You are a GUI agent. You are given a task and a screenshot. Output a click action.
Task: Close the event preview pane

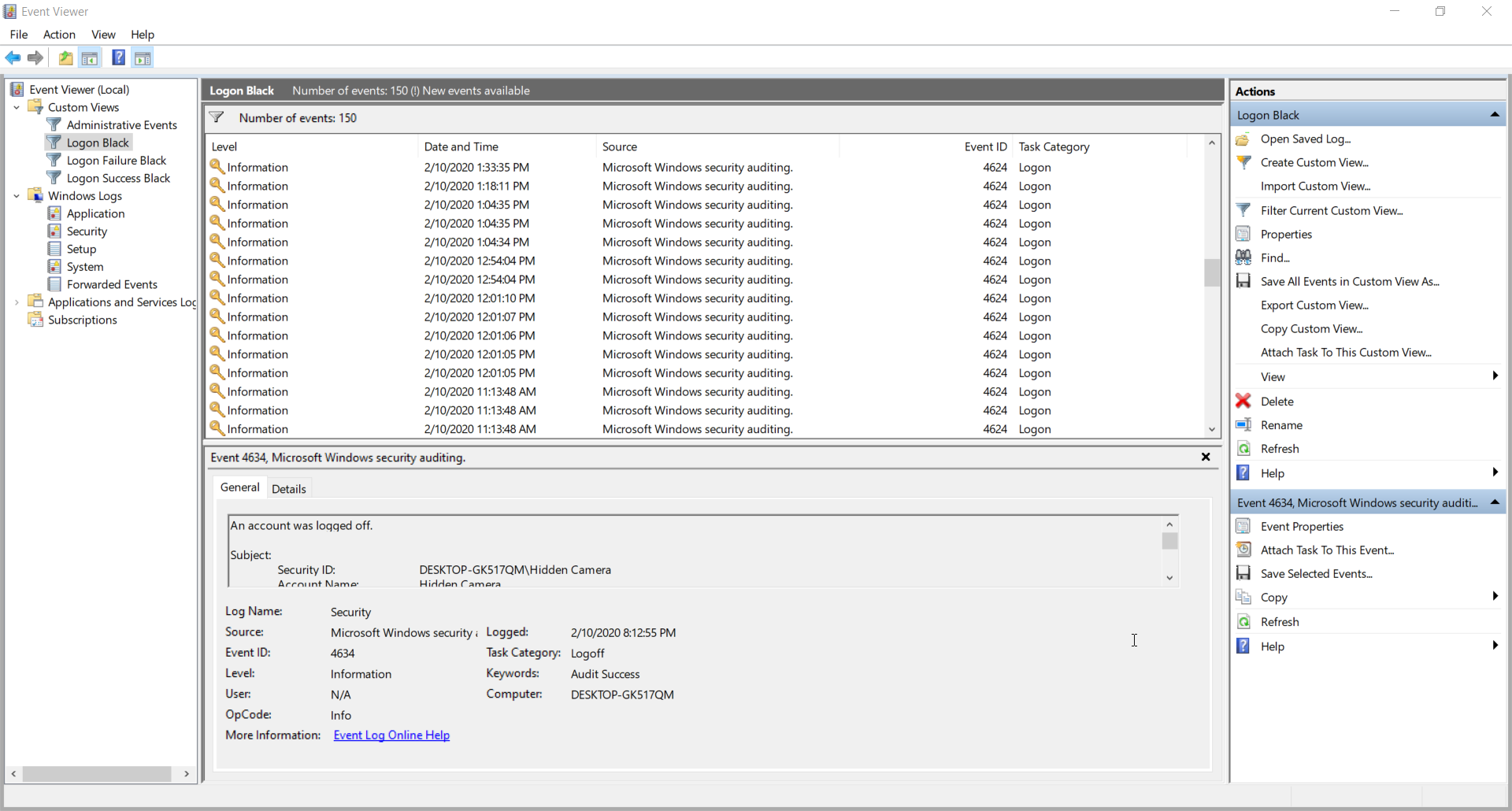coord(1206,457)
